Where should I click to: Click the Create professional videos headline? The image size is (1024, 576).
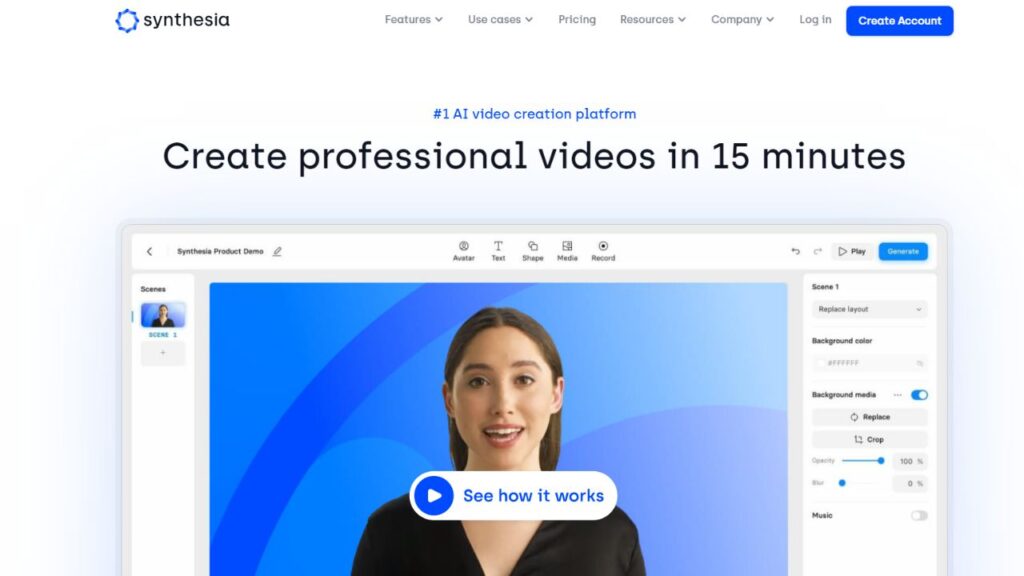pos(534,157)
